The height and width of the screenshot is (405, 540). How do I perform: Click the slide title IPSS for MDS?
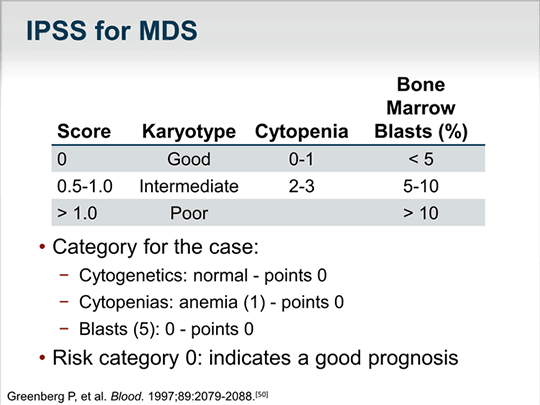pyautogui.click(x=112, y=31)
